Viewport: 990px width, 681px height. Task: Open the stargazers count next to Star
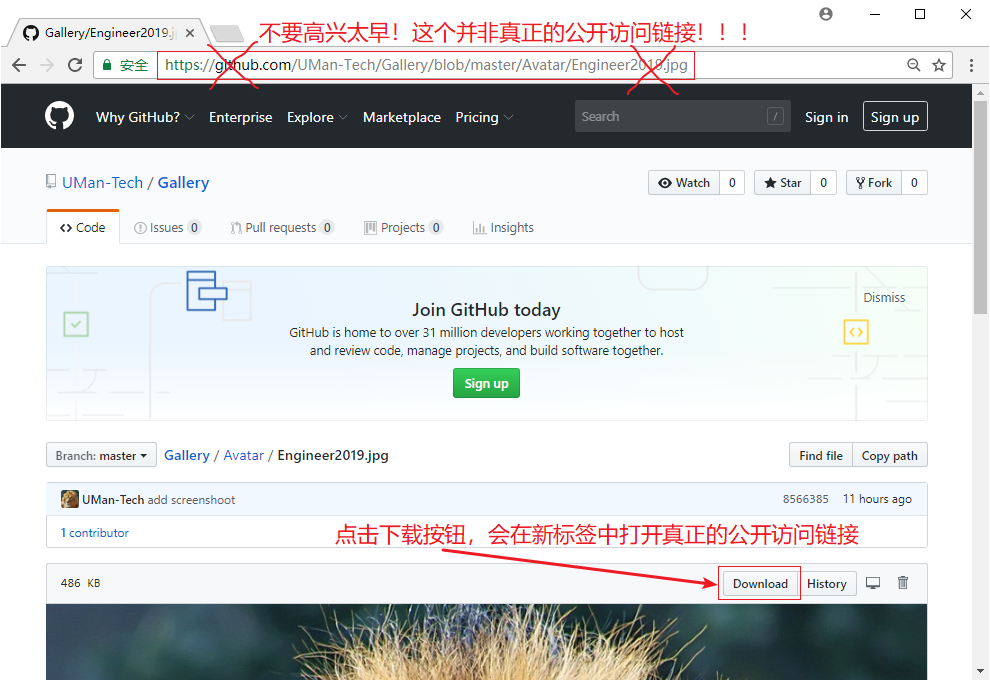tap(823, 182)
